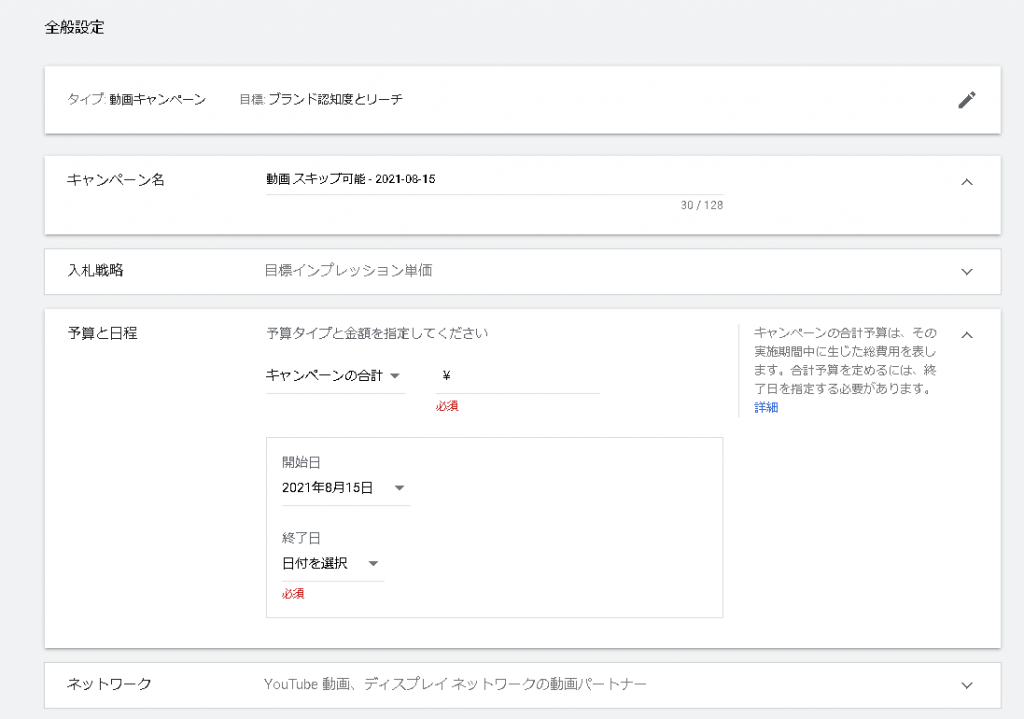Click the 予算タイプと金額を指定してください text
Viewport: 1024px width, 719px height.
377,333
